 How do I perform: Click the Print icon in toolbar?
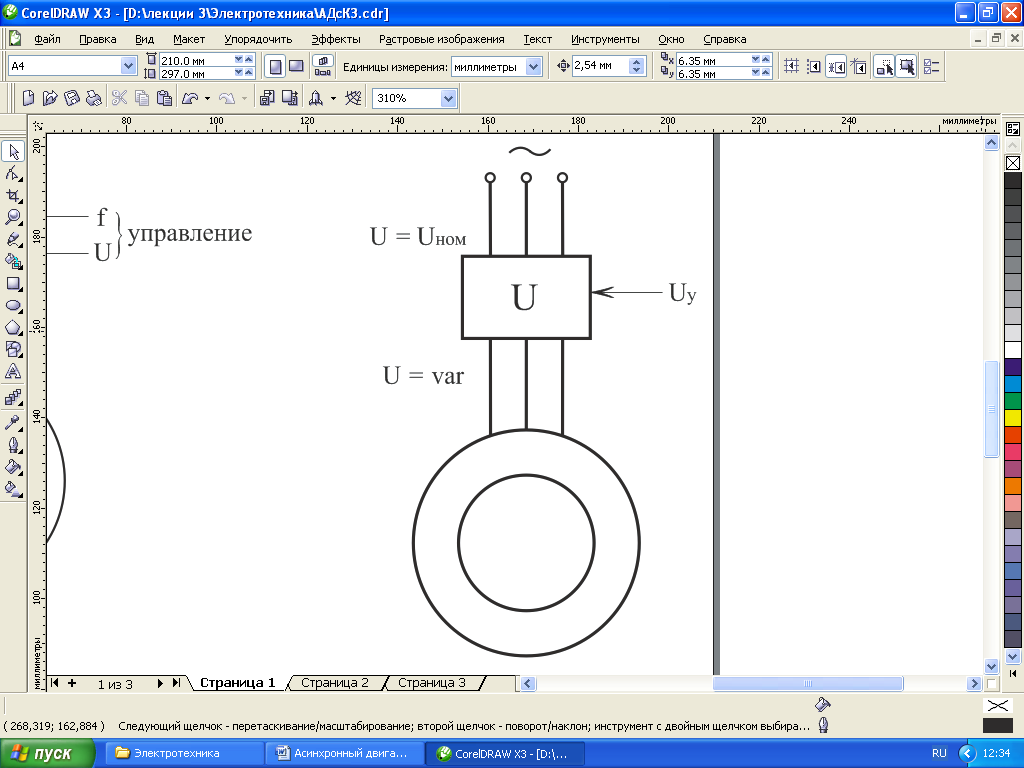point(93,98)
